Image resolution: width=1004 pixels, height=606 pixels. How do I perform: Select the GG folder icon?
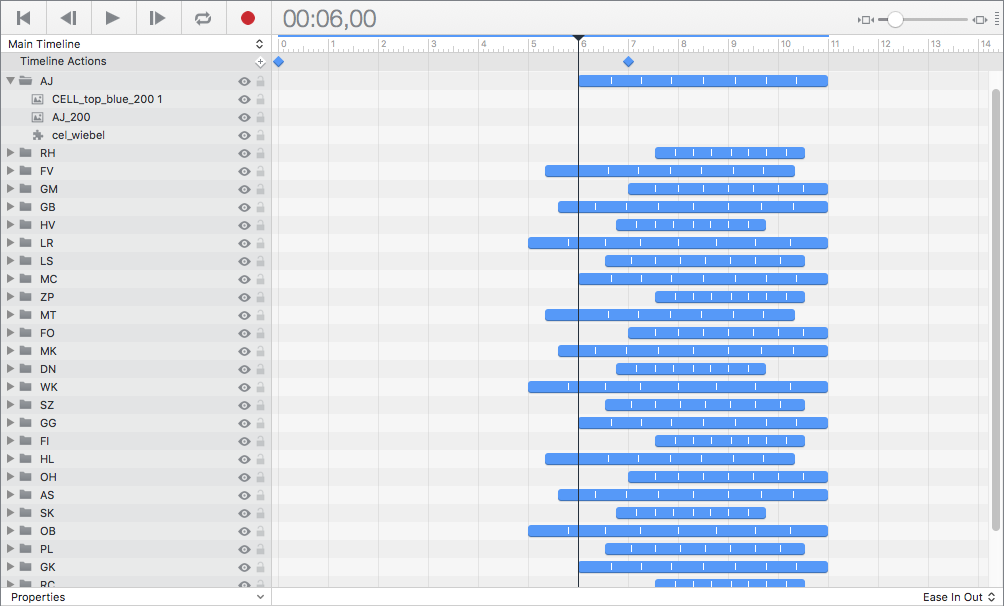[x=26, y=422]
